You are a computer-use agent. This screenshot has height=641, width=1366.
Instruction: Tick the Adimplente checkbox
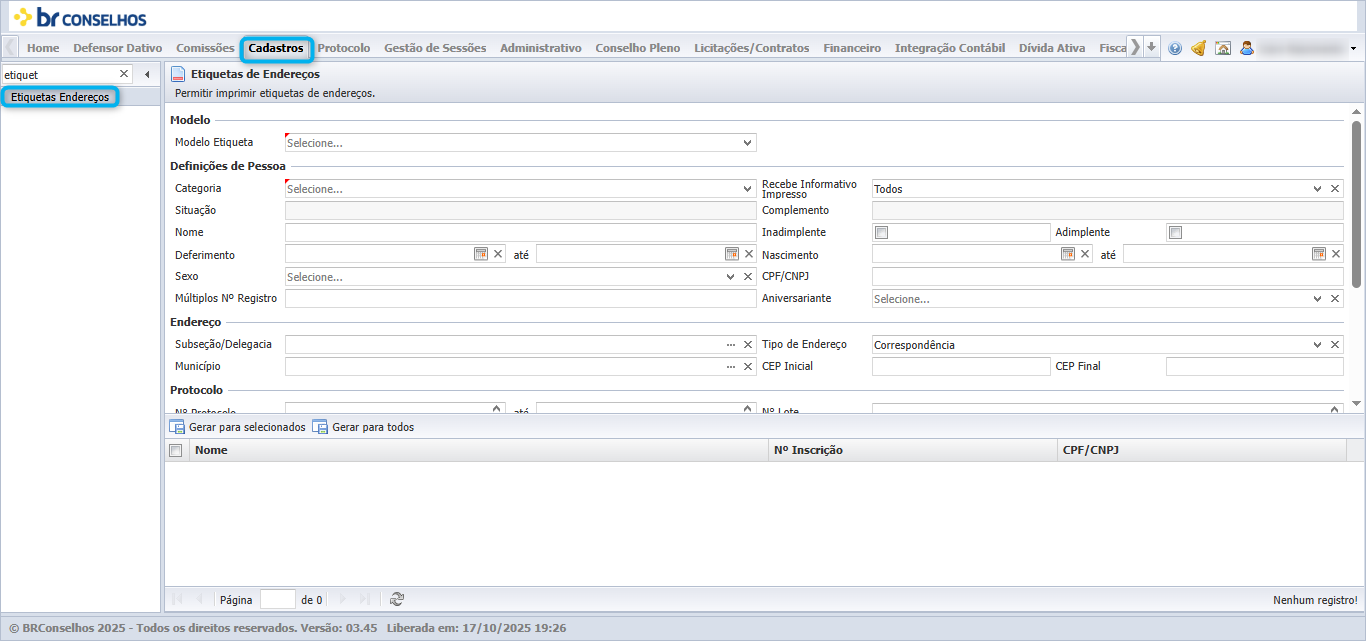(x=1176, y=233)
